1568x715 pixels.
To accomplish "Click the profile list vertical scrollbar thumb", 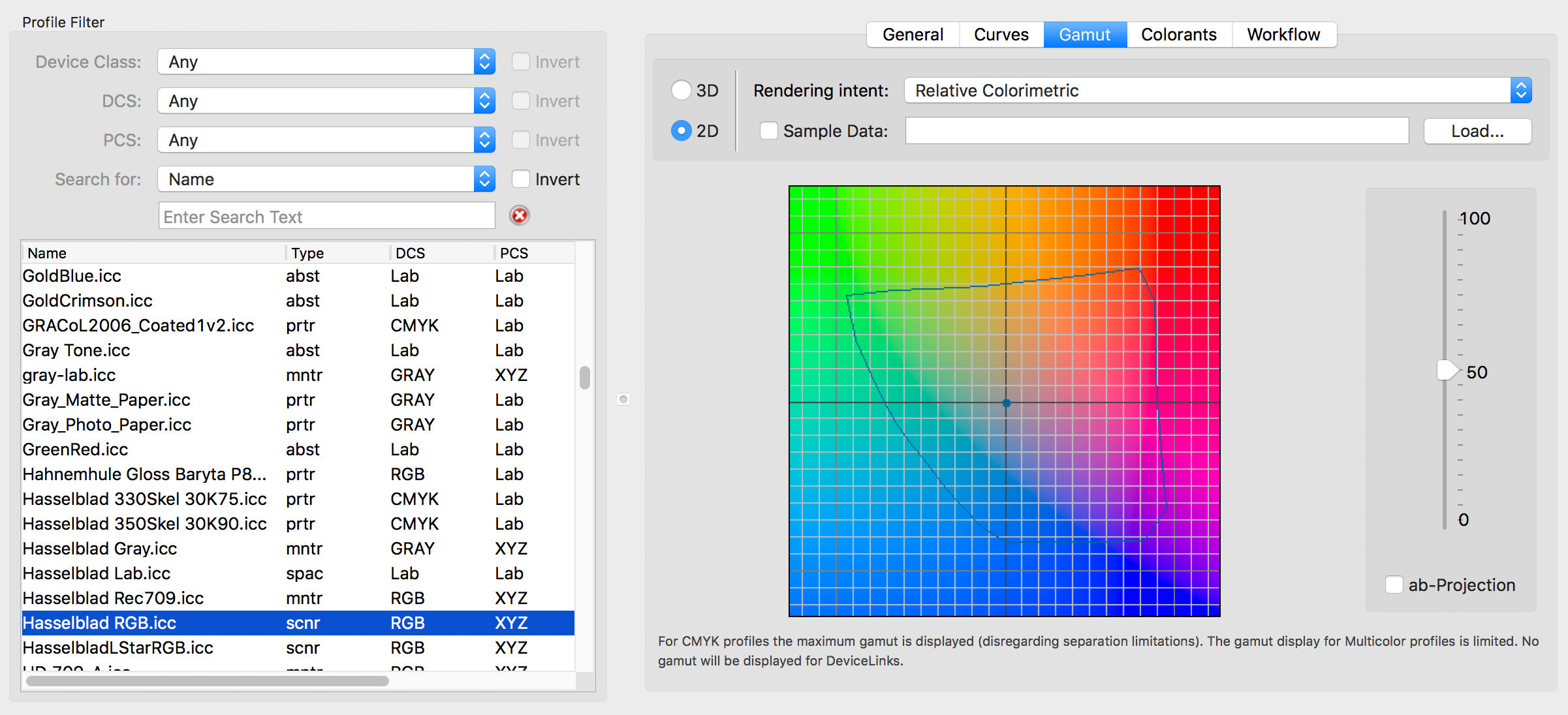I will [x=585, y=377].
